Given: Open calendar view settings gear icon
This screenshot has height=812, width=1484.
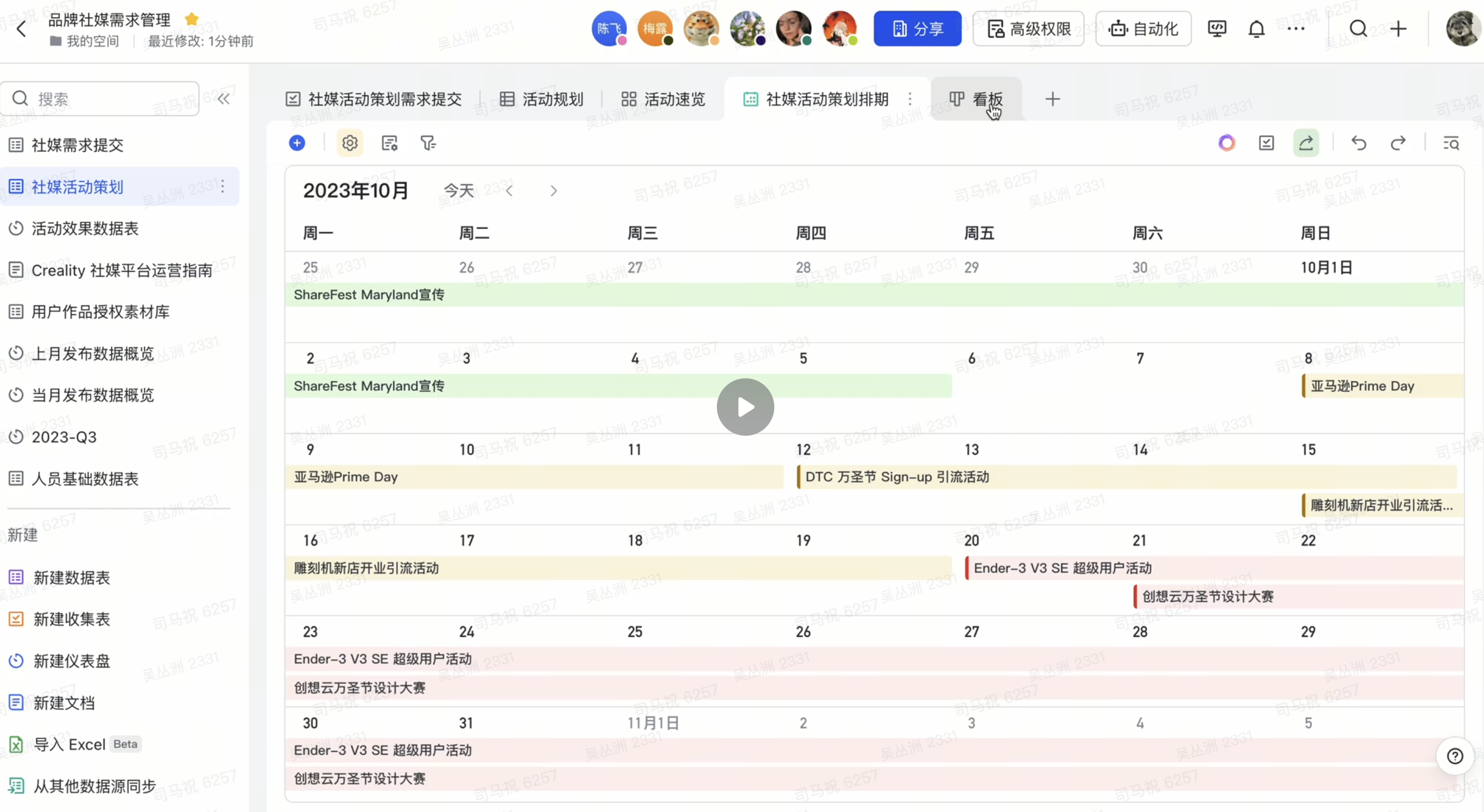Looking at the screenshot, I should point(350,143).
